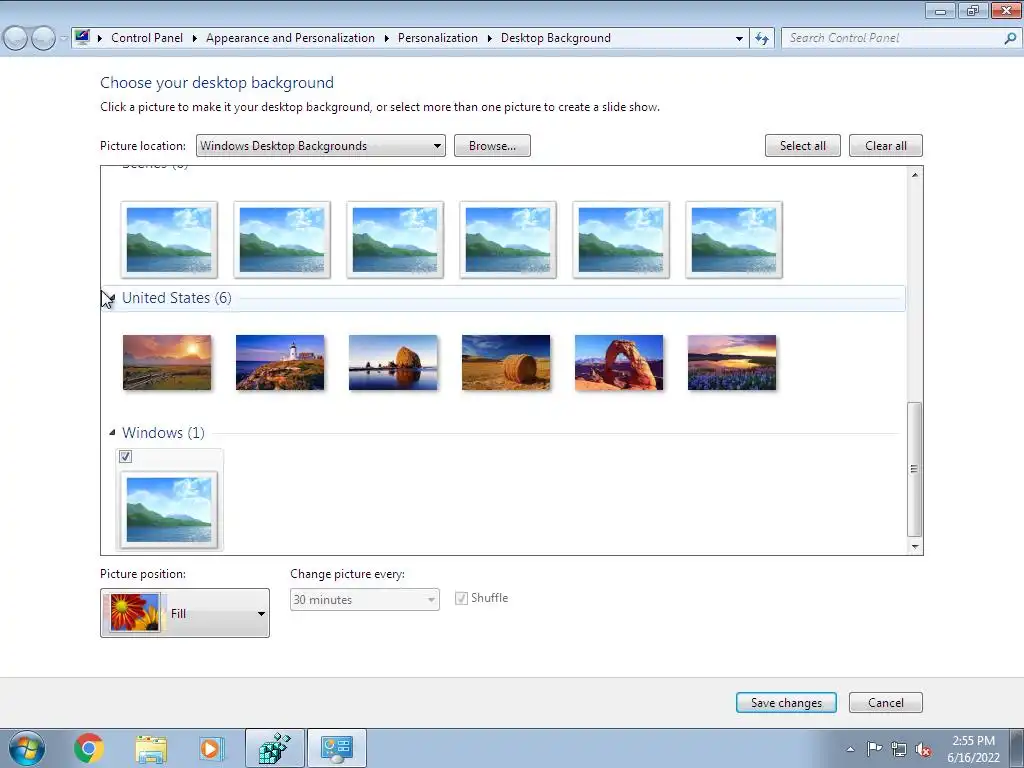Click the Cancel button
This screenshot has height=768, width=1024.
point(886,703)
